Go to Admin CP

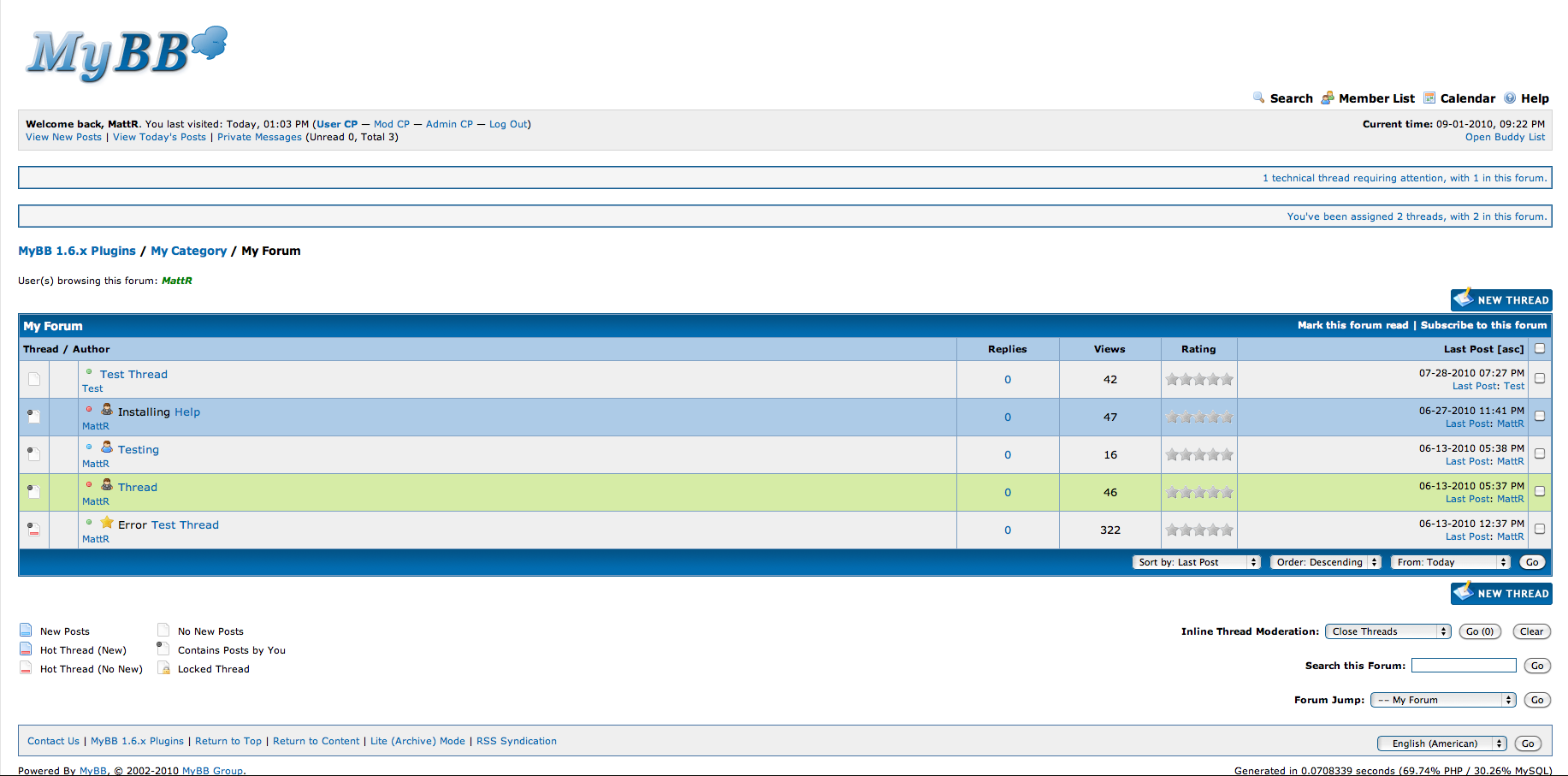449,124
